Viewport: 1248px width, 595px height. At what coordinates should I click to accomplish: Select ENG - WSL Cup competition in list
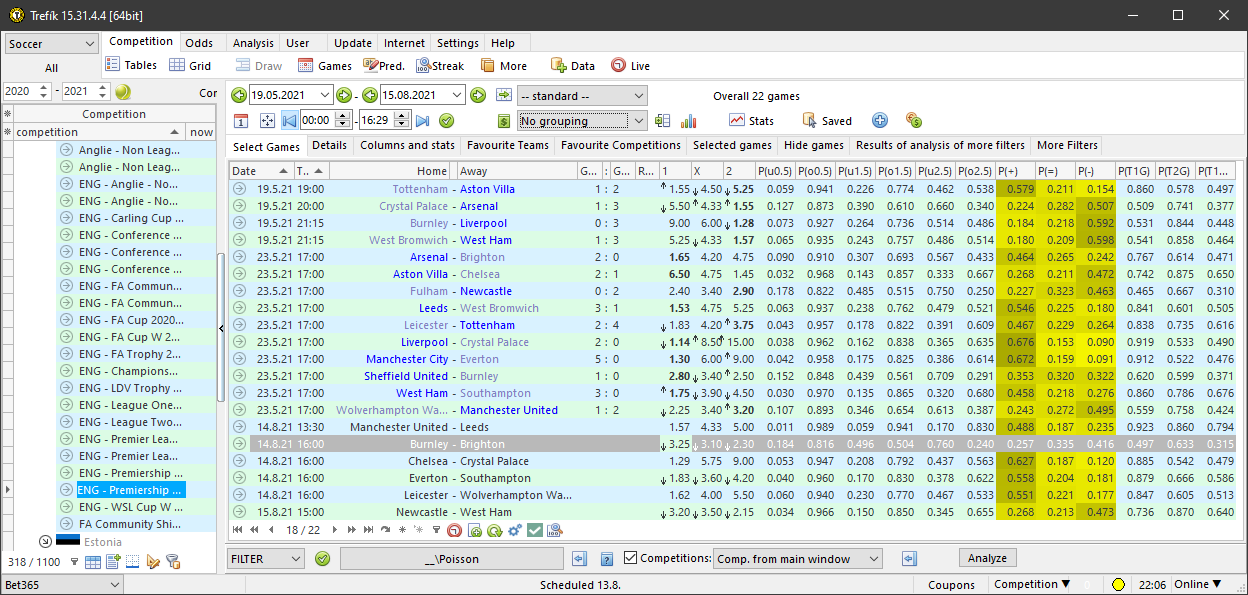[130, 507]
